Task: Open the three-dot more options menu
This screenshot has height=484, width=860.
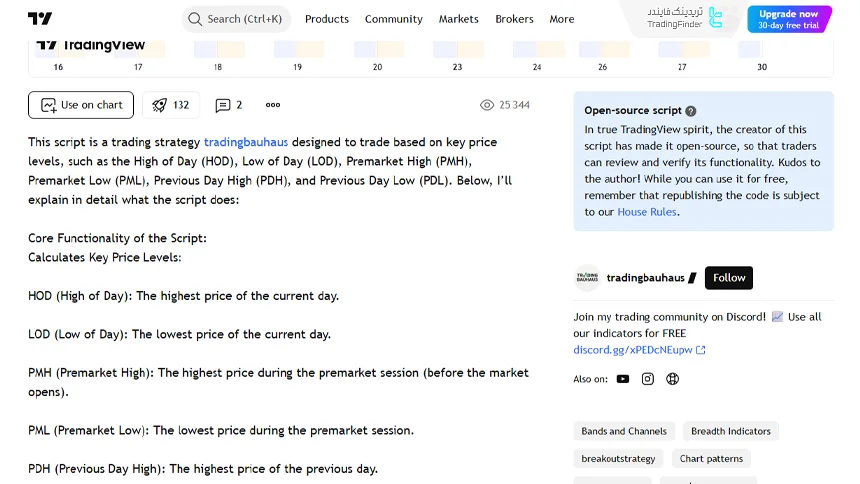Action: tap(273, 105)
